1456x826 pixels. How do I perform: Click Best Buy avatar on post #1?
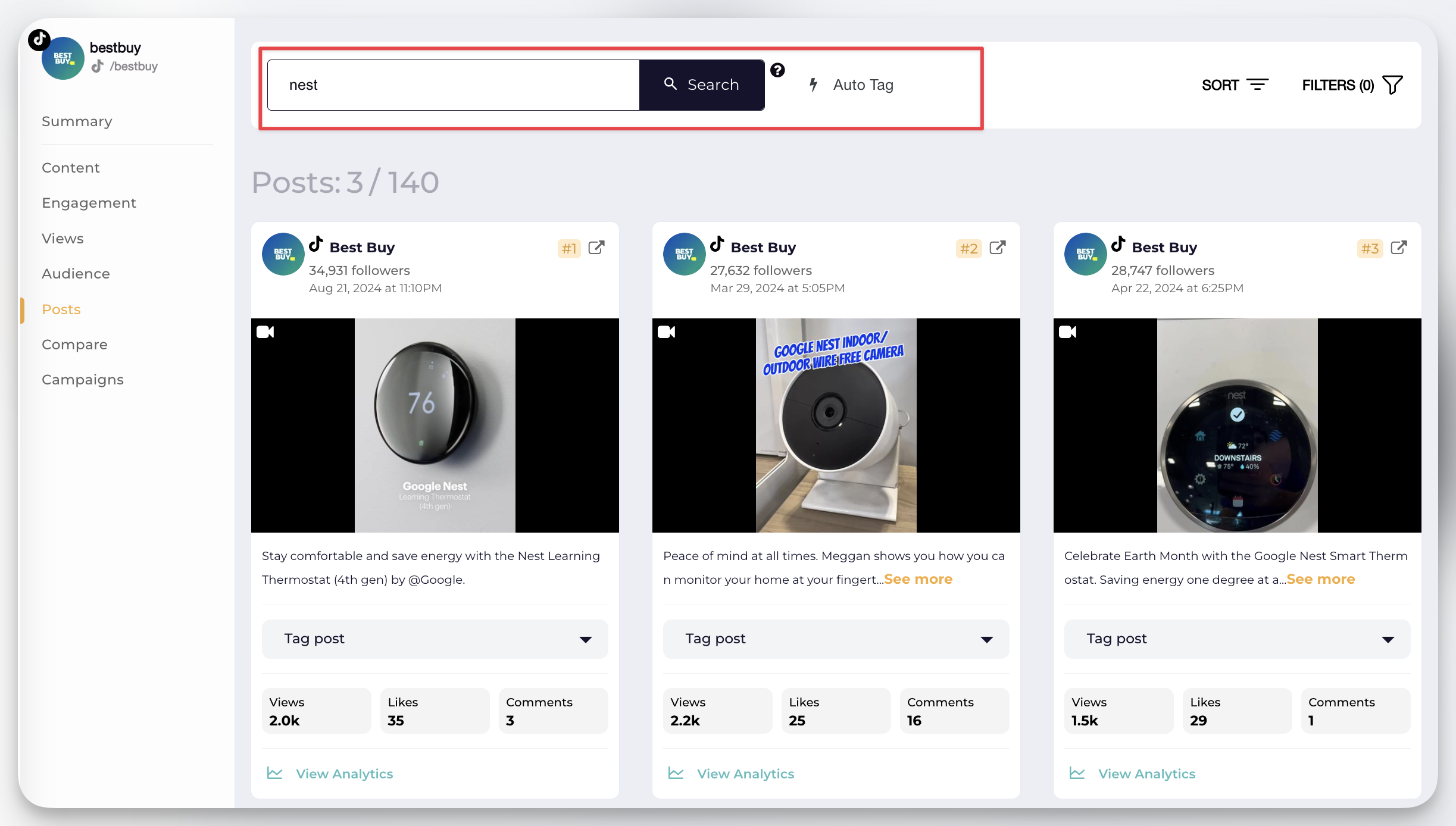click(283, 254)
